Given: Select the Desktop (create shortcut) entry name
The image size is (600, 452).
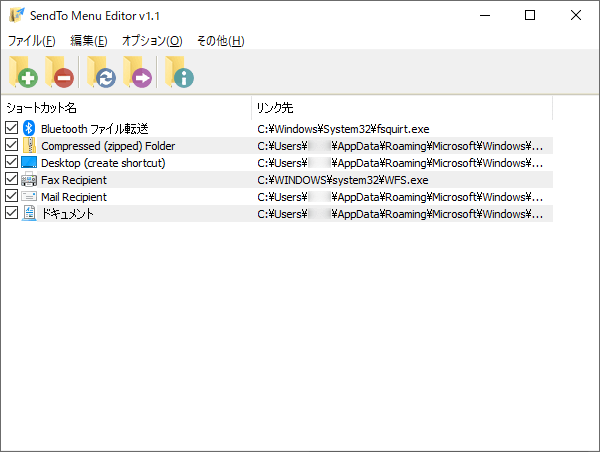Looking at the screenshot, I should pos(103,163).
